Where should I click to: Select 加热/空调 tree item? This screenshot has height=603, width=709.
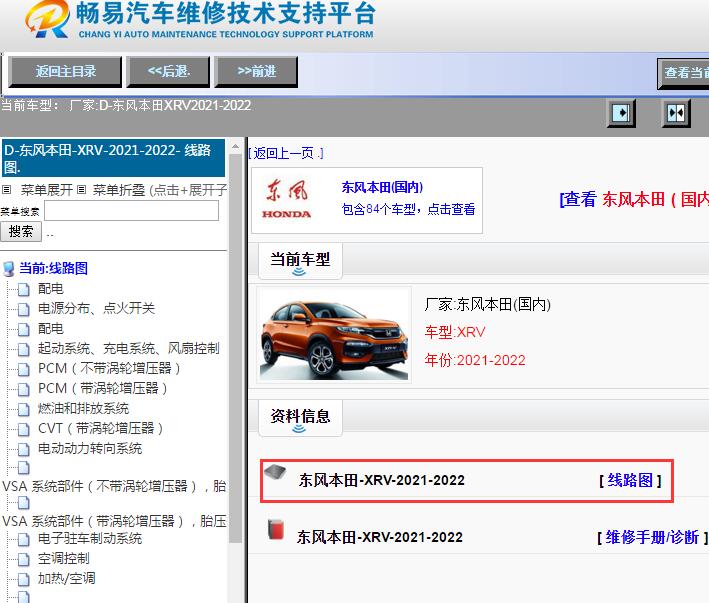[x=66, y=579]
